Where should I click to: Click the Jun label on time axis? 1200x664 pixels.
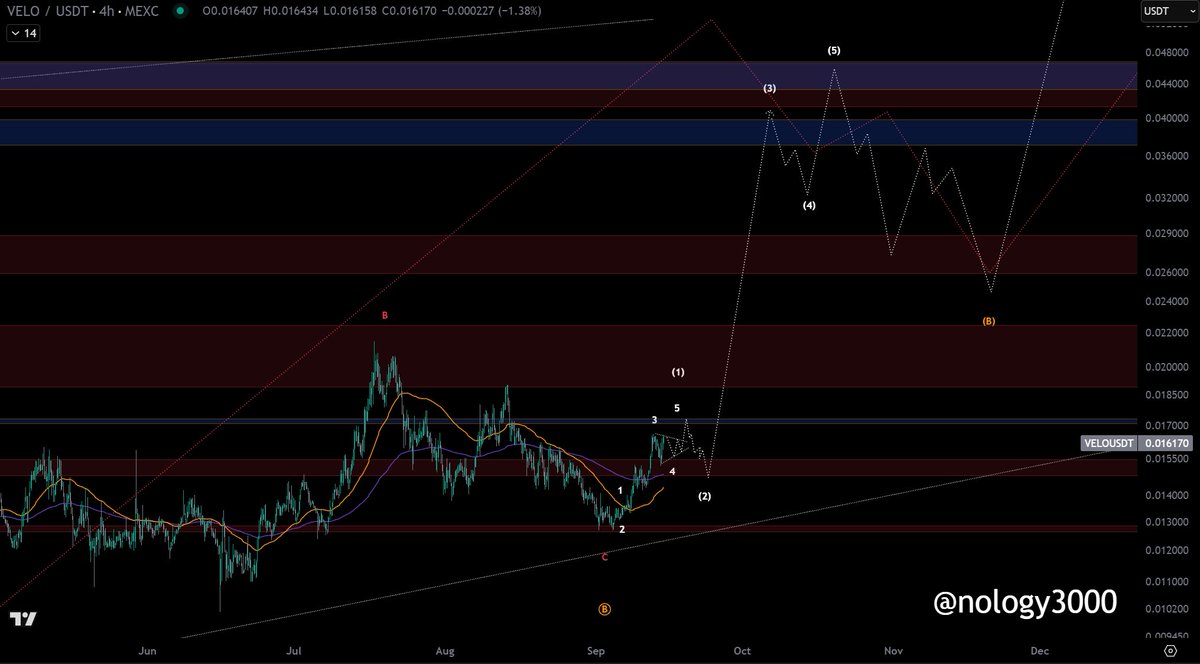tap(148, 650)
